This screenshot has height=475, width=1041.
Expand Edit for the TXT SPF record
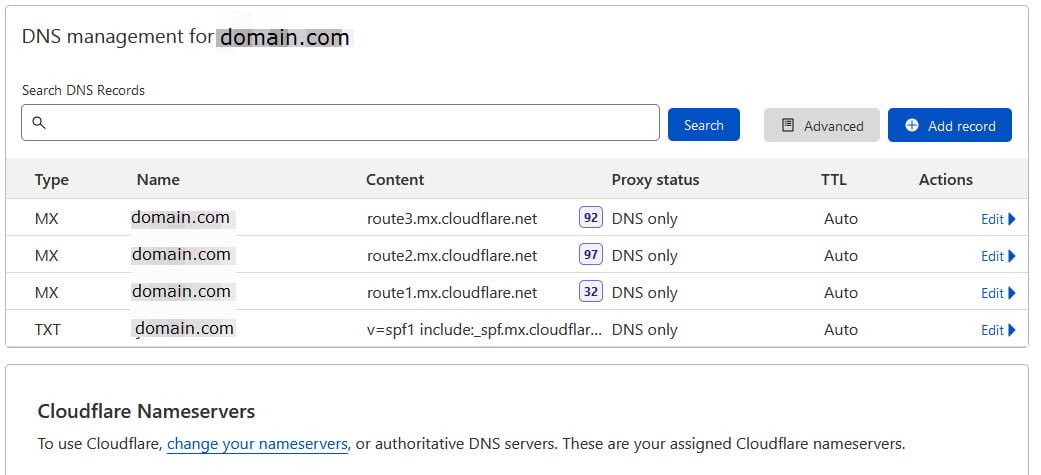tap(997, 330)
